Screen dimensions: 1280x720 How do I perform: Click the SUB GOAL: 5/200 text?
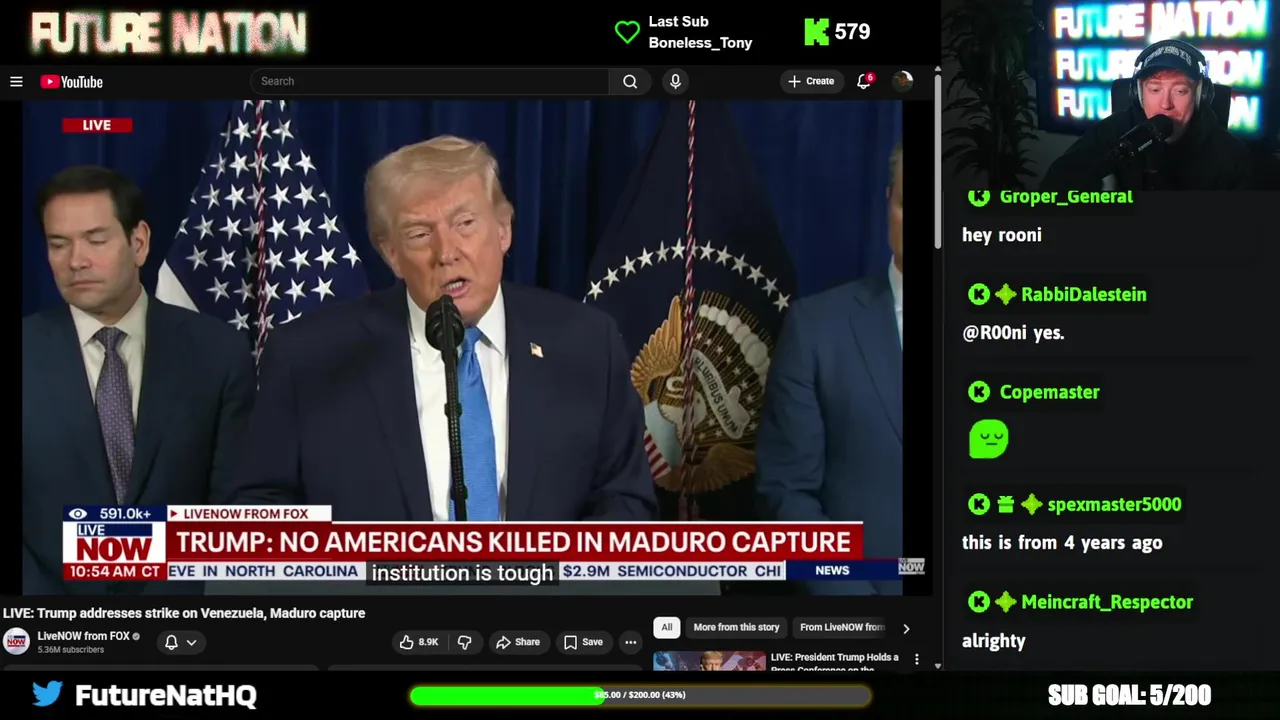1129,695
